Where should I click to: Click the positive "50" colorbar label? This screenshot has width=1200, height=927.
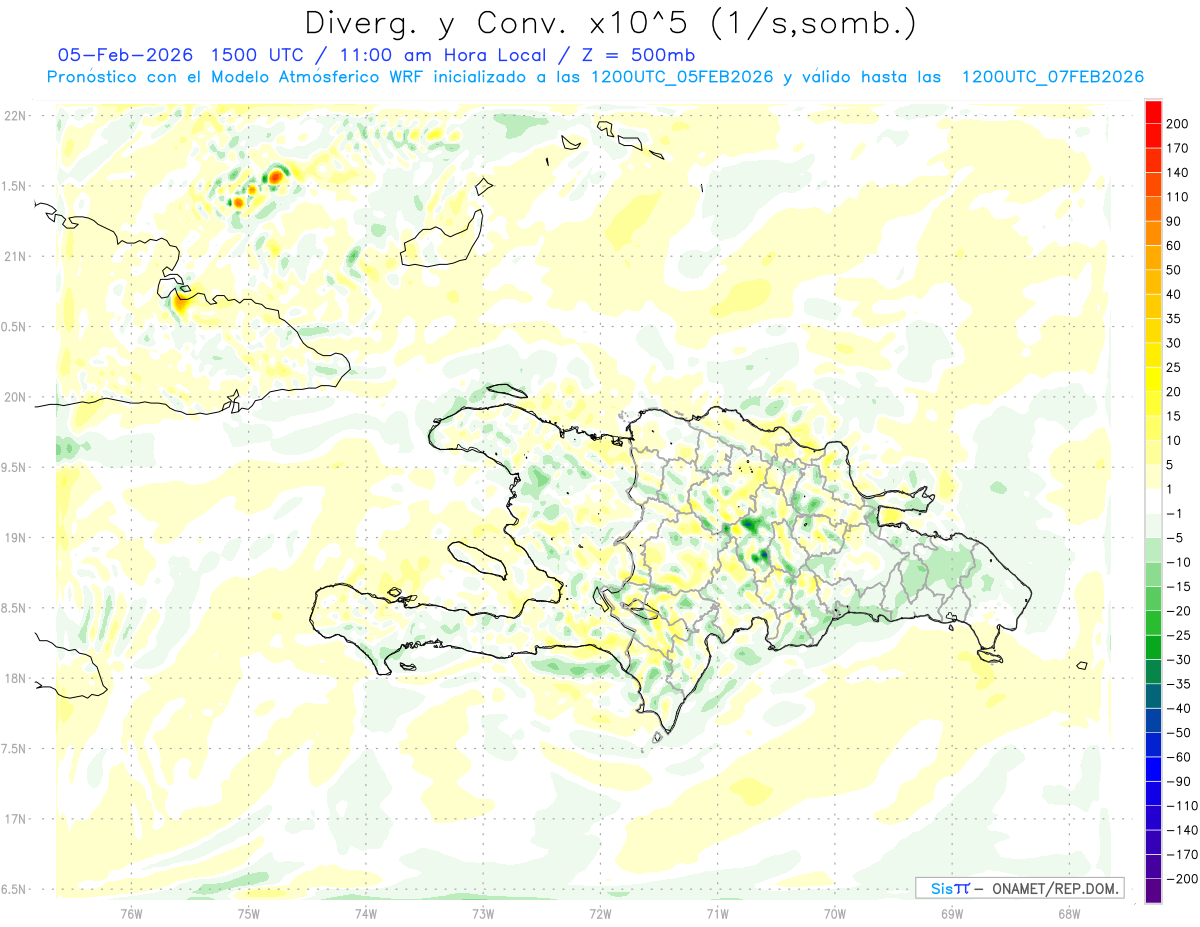tap(1175, 270)
